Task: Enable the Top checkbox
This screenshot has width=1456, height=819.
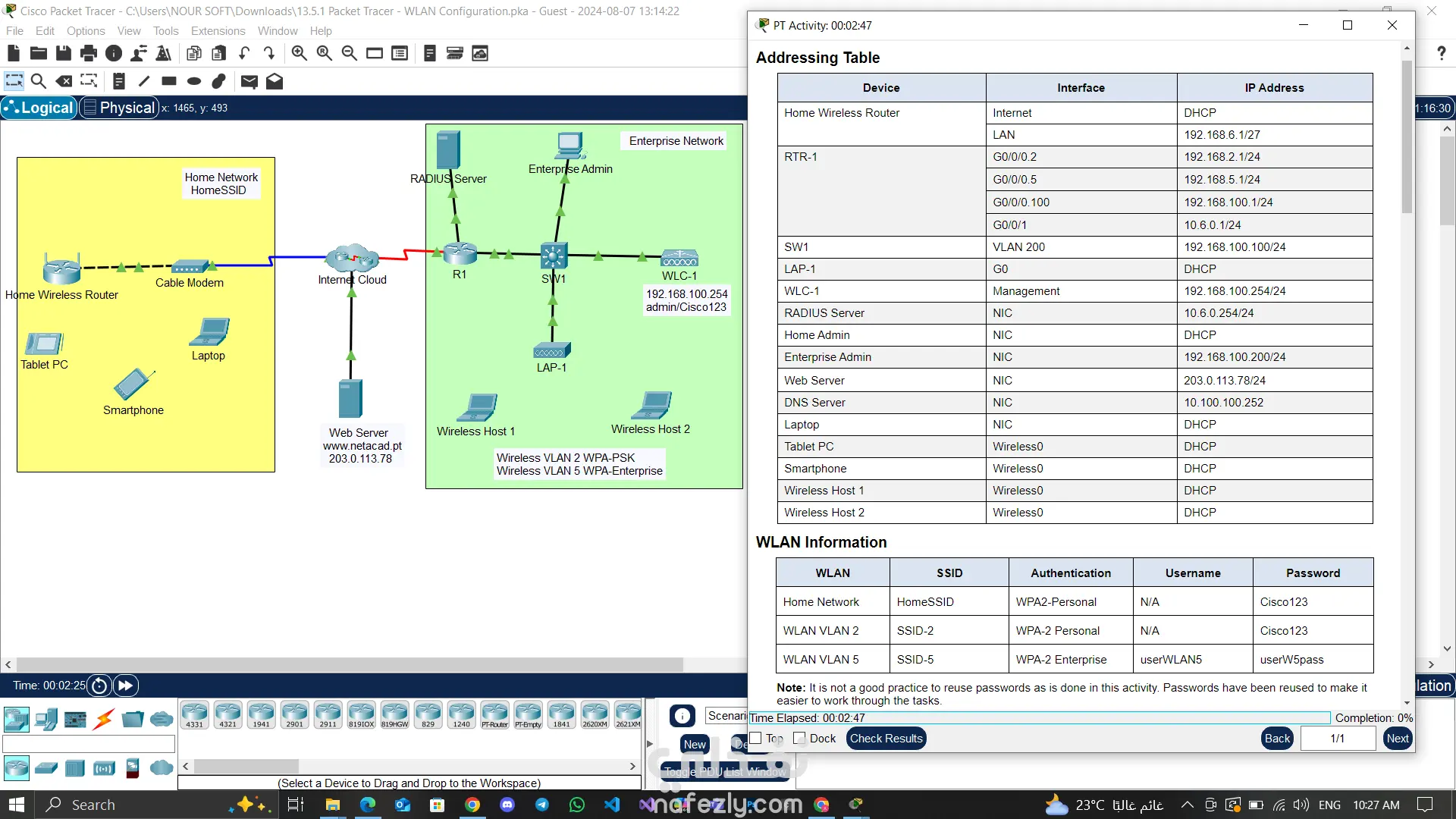Action: 756,738
